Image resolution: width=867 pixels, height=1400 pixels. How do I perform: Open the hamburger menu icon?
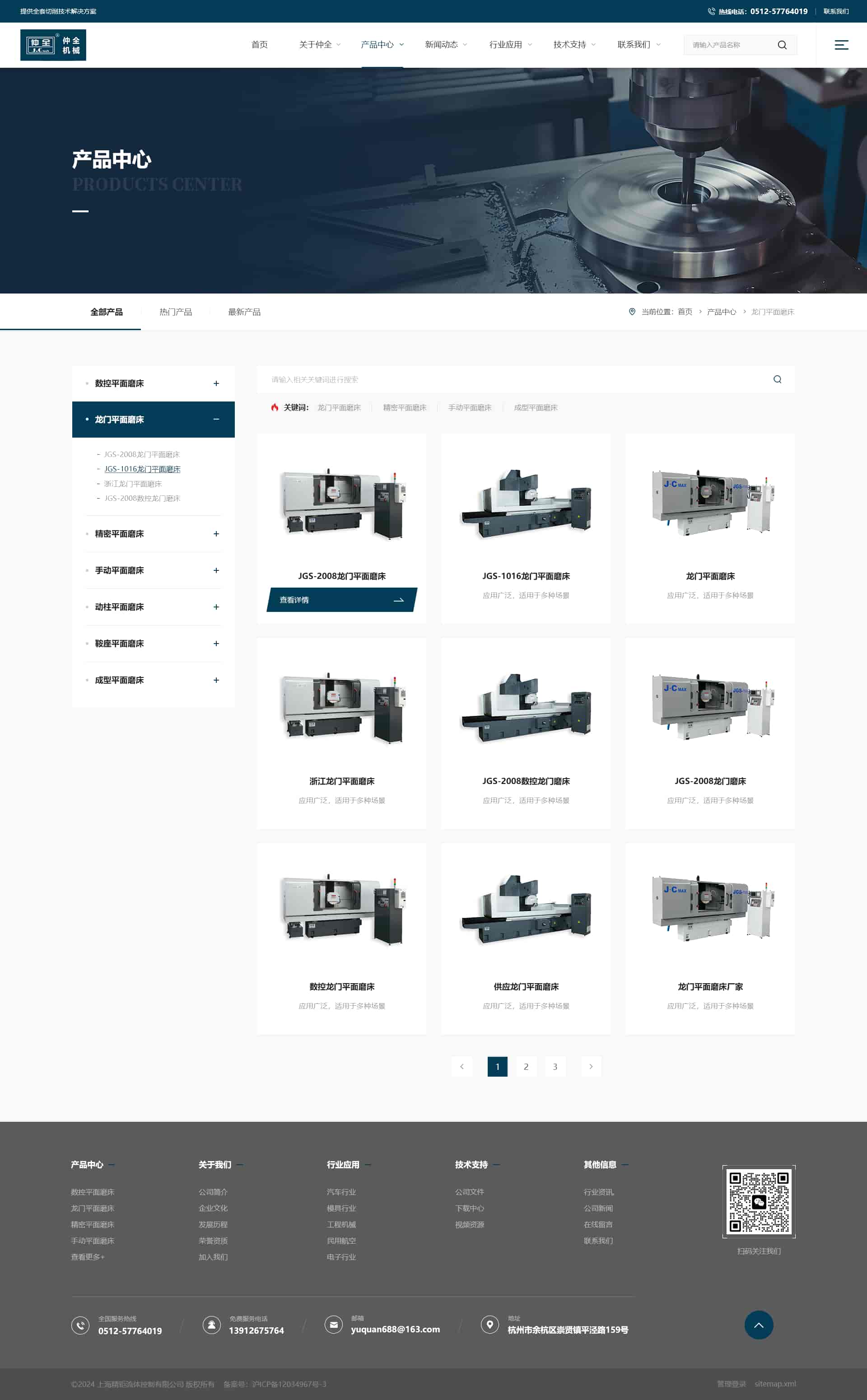point(841,45)
